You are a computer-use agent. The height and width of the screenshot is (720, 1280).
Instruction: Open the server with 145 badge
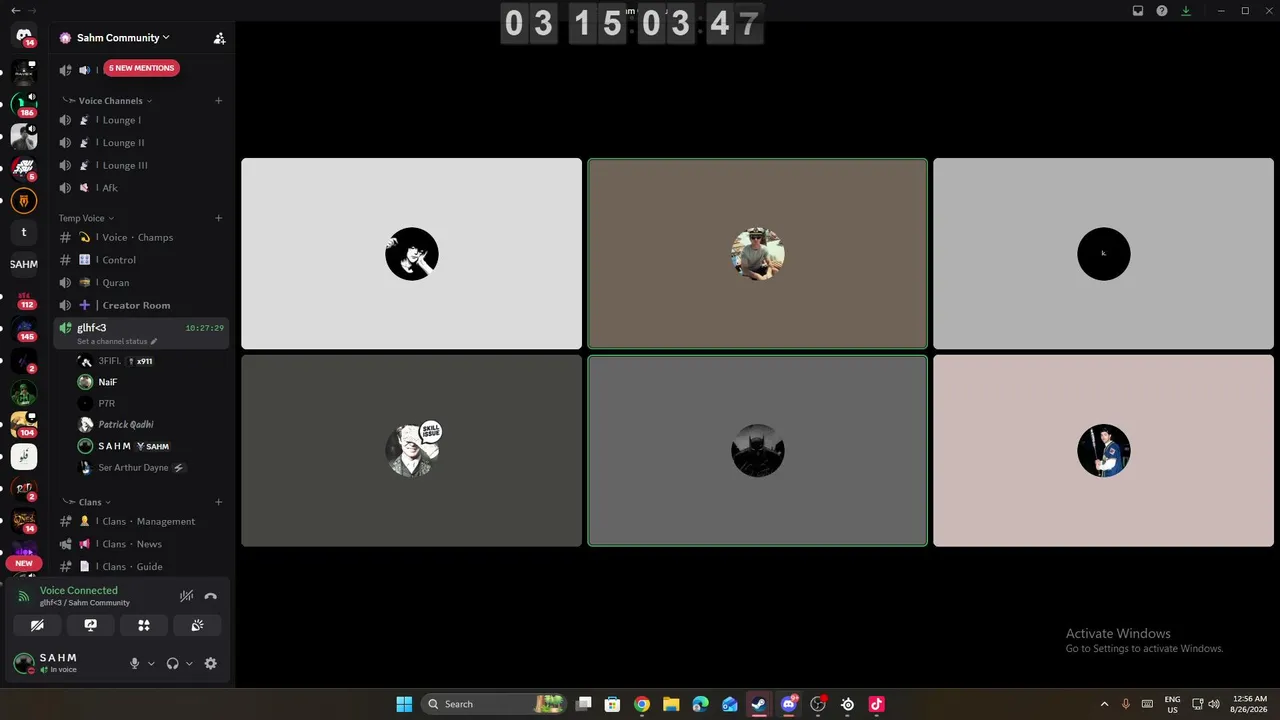pyautogui.click(x=24, y=329)
